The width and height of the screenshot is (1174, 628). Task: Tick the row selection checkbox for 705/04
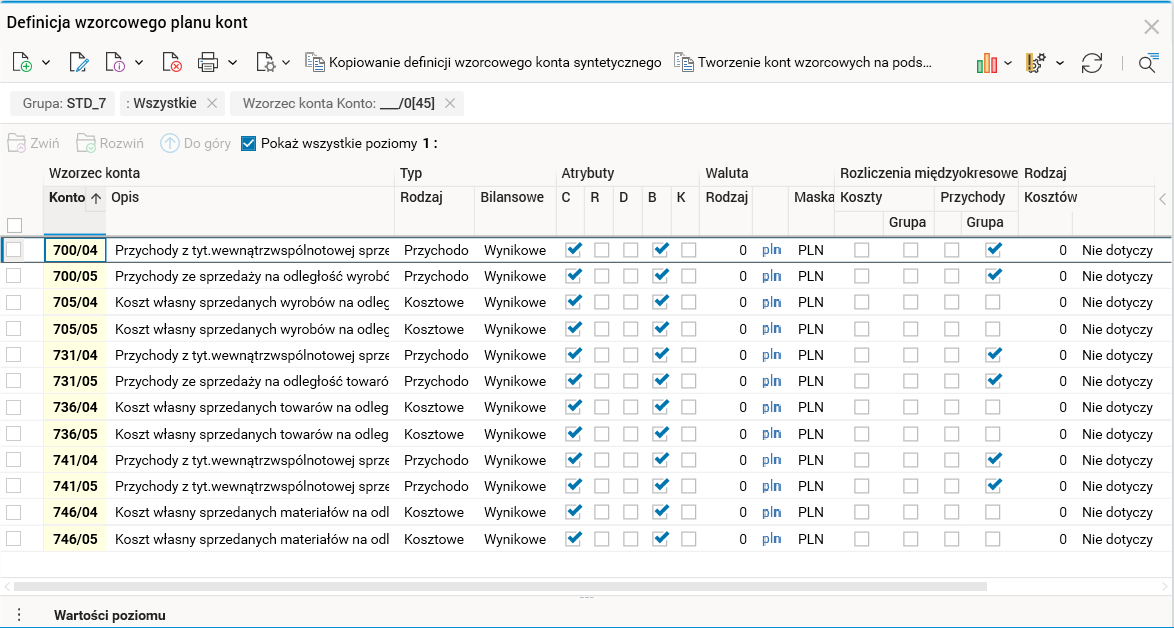[14, 302]
